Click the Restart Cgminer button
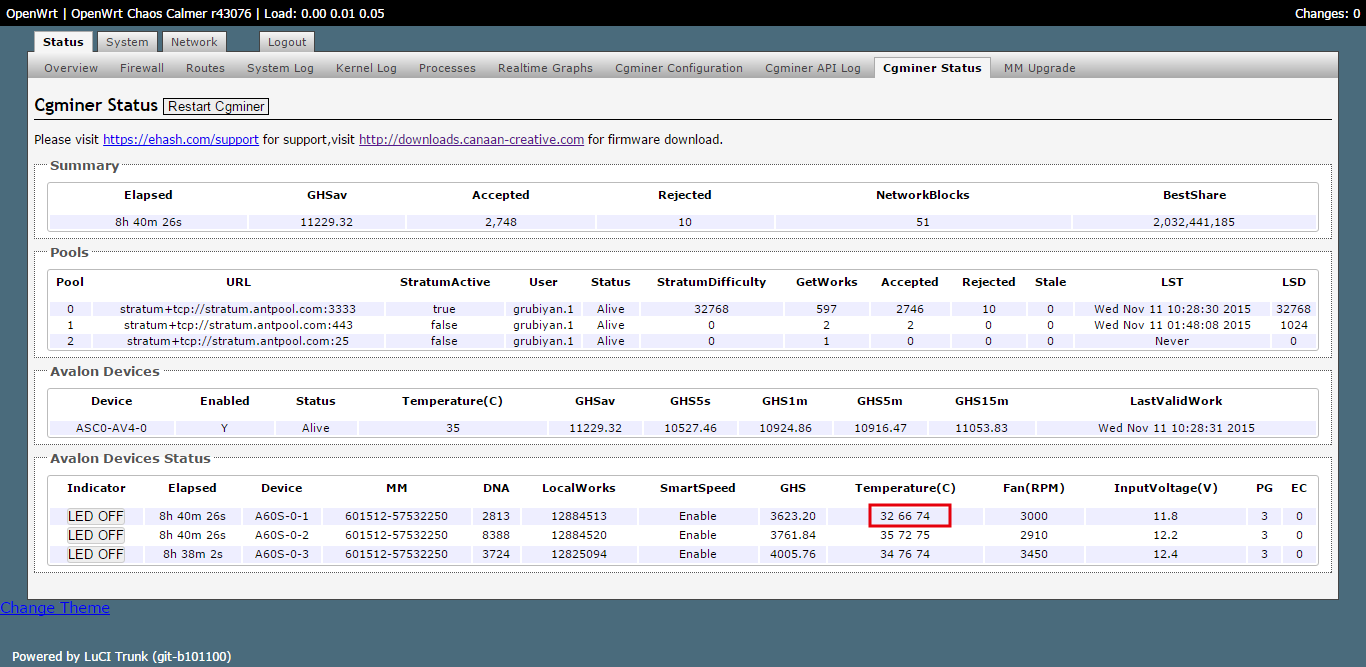This screenshot has height=667, width=1366. point(216,106)
